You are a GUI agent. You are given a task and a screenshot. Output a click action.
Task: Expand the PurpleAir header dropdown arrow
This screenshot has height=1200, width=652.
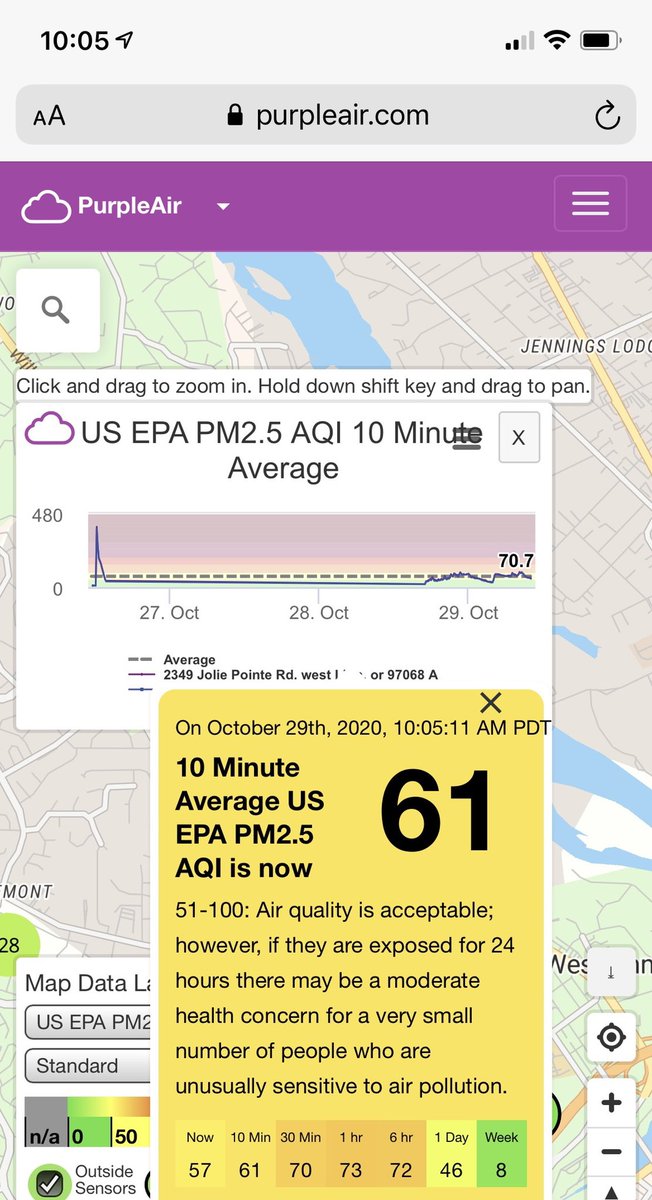pos(223,207)
